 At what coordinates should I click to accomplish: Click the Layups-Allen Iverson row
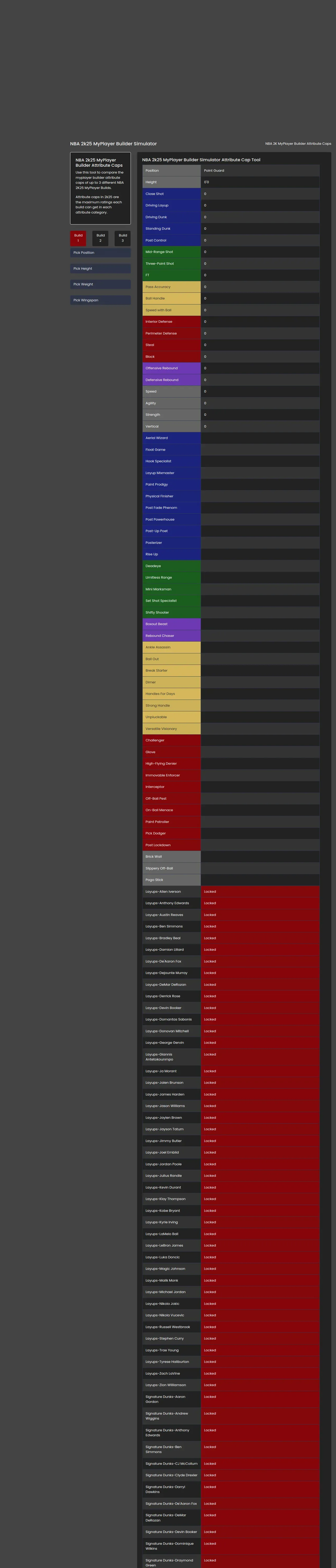tap(231, 892)
